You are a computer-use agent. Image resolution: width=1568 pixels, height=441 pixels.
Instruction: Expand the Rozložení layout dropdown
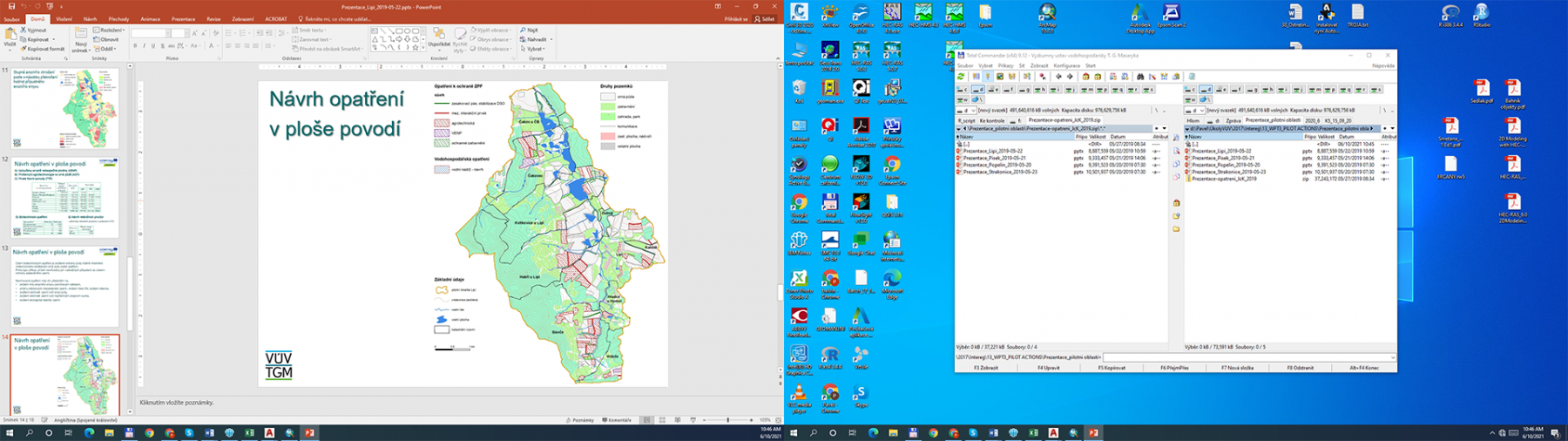coord(112,30)
